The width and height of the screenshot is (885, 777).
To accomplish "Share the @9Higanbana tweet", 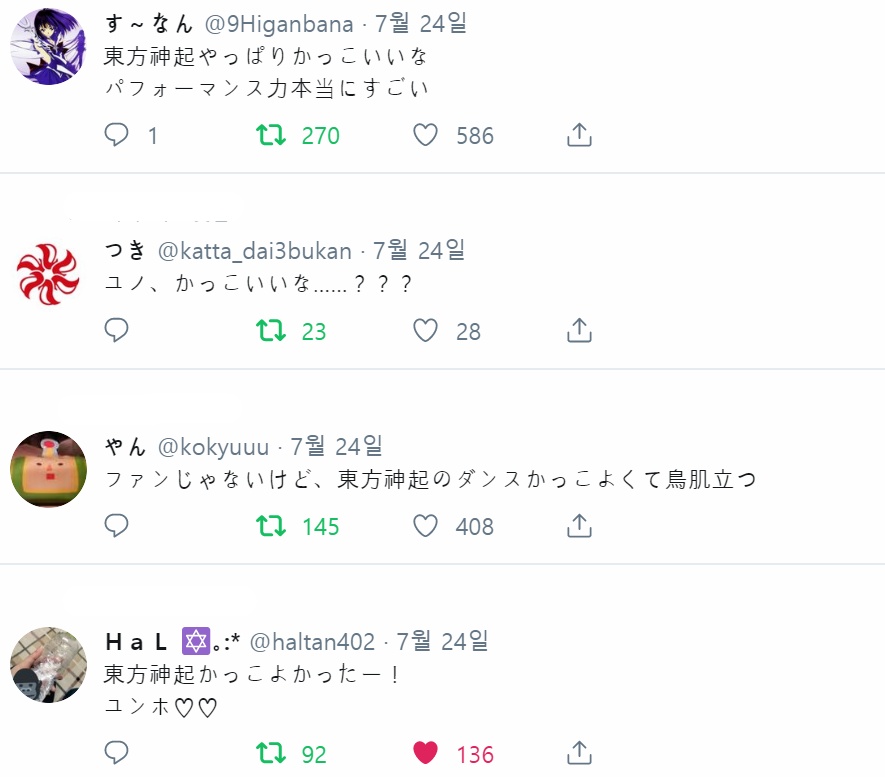I will [580, 135].
